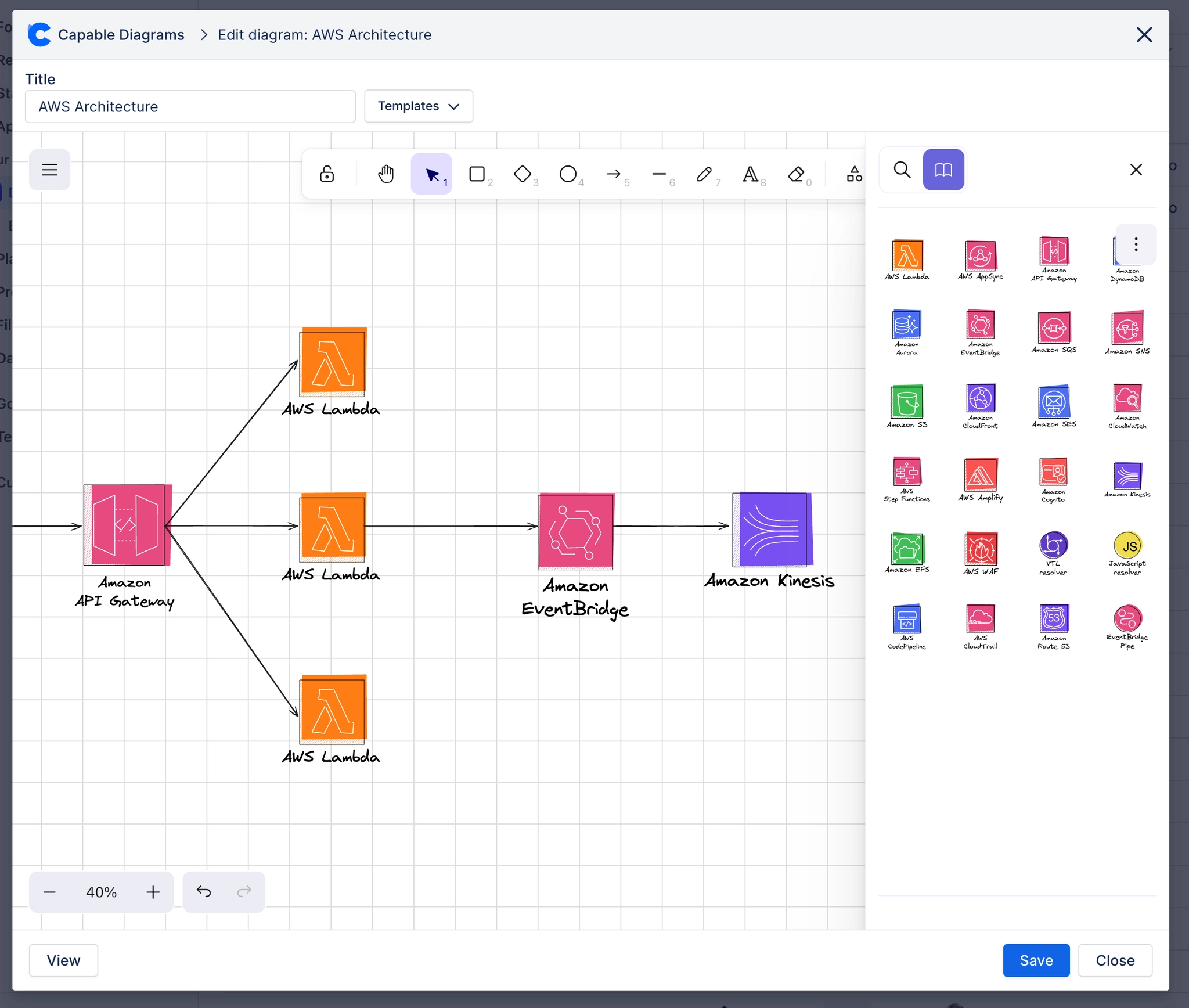The width and height of the screenshot is (1189, 1008).
Task: Open library three-dot options menu
Action: point(1136,244)
